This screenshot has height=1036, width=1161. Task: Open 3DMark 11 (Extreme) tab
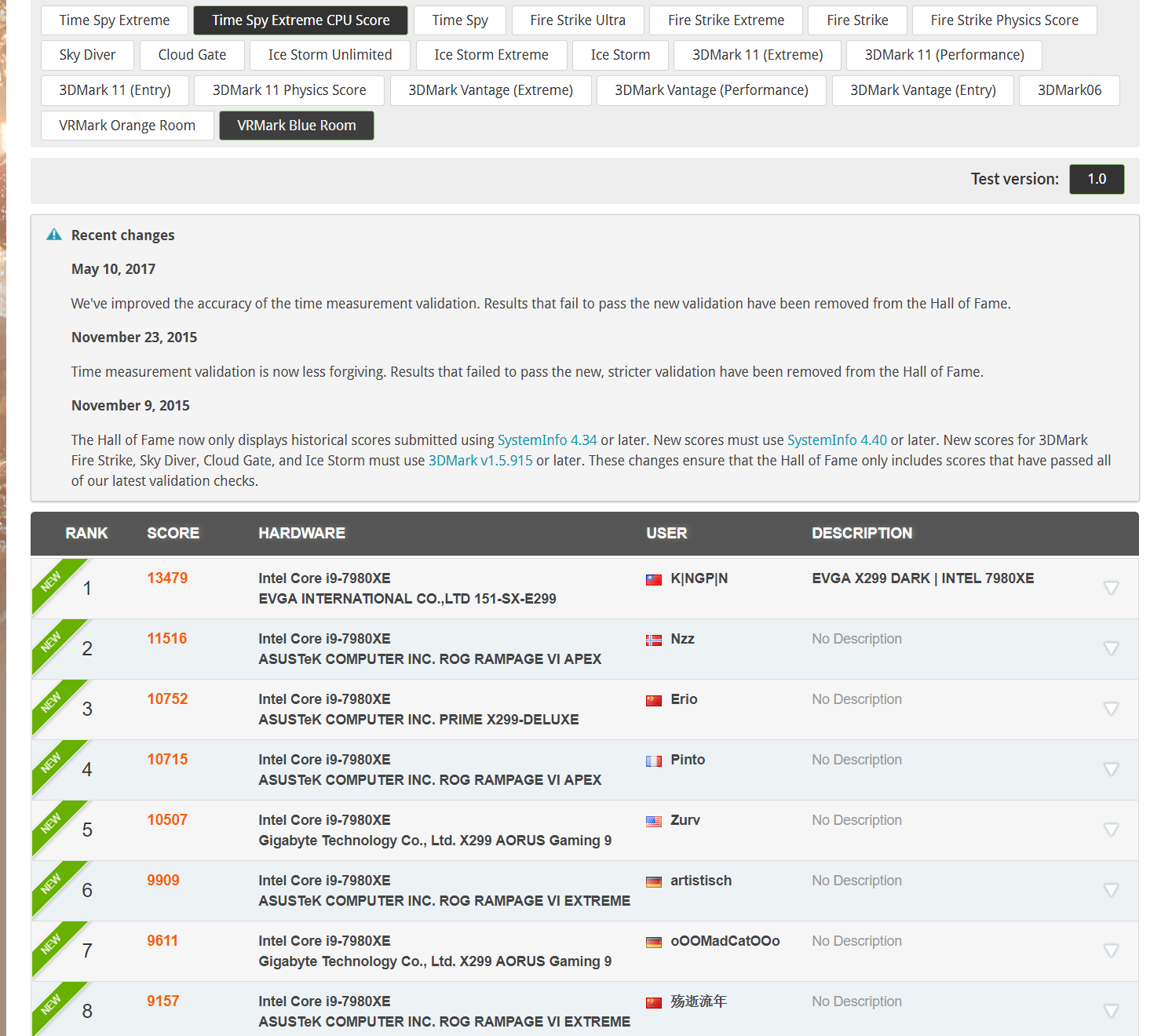click(758, 55)
